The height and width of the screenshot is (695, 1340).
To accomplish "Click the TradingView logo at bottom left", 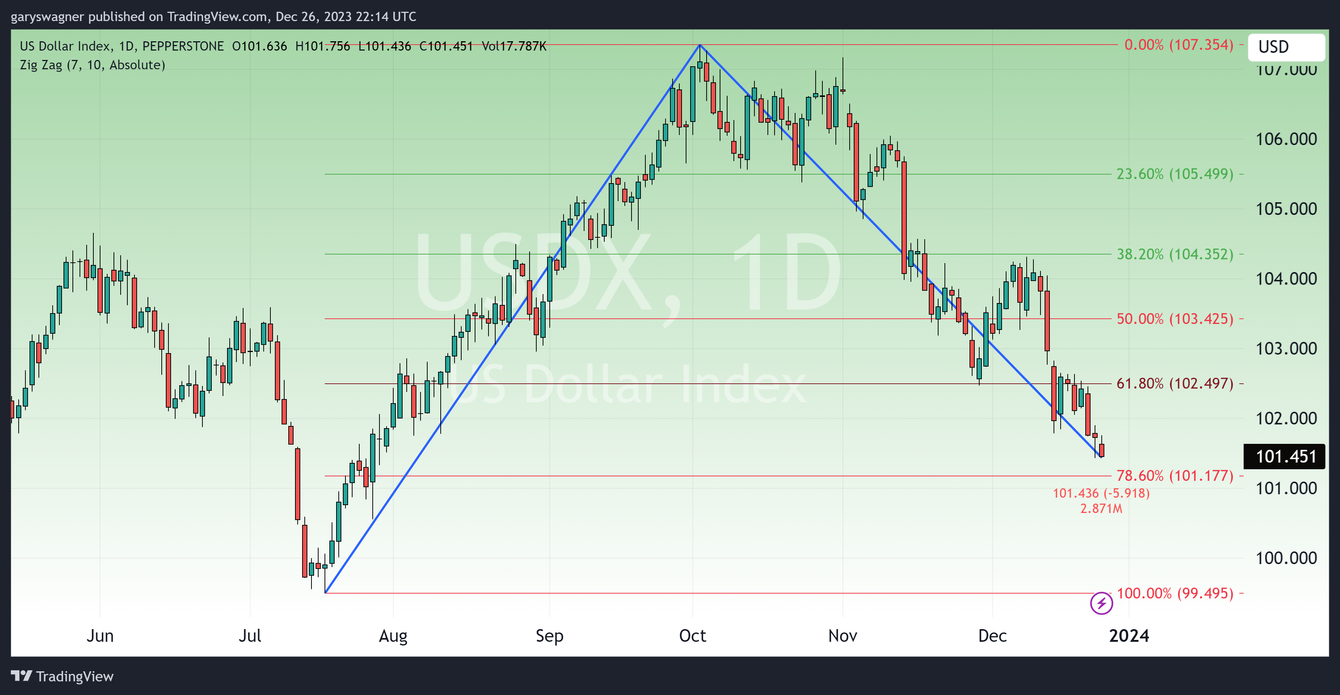I will tap(62, 676).
